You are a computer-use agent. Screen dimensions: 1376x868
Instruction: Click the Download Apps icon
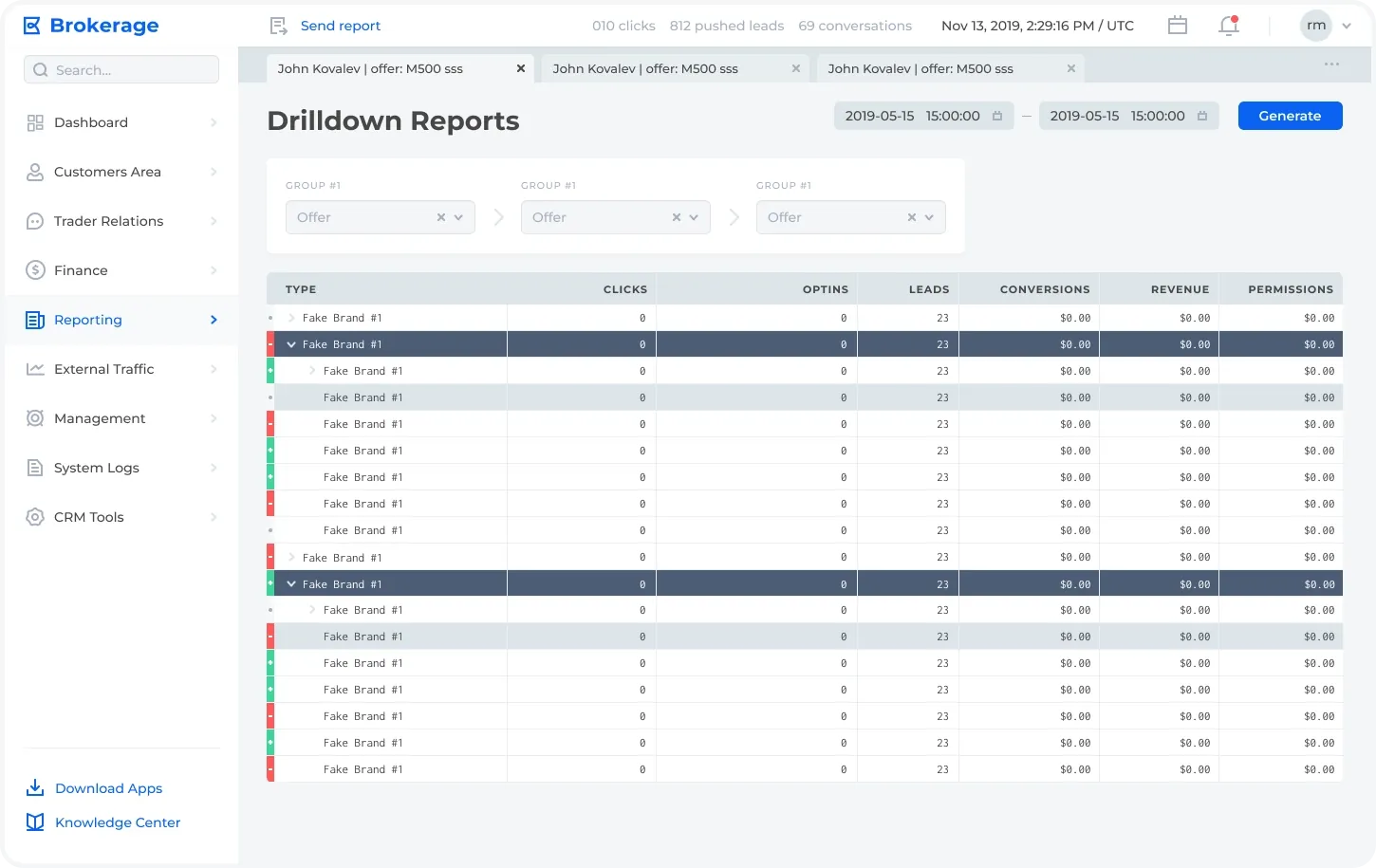click(x=35, y=787)
